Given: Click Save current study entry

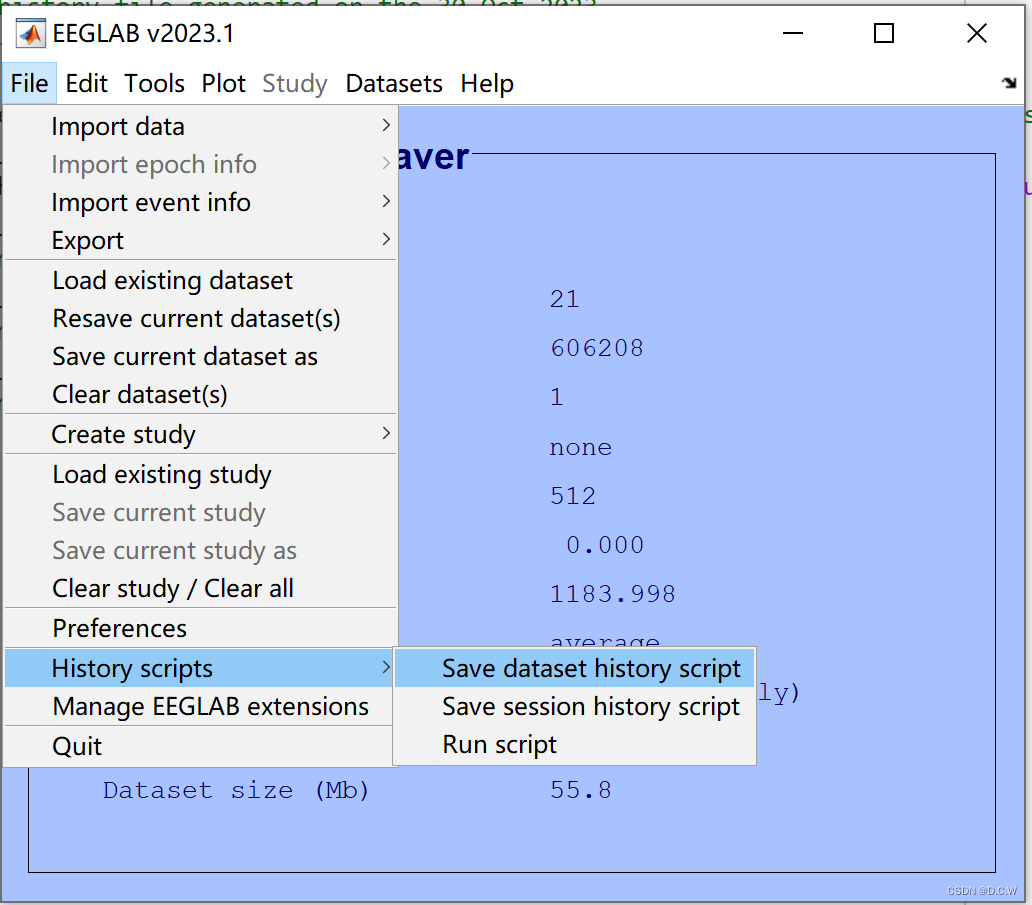Looking at the screenshot, I should point(201,513).
